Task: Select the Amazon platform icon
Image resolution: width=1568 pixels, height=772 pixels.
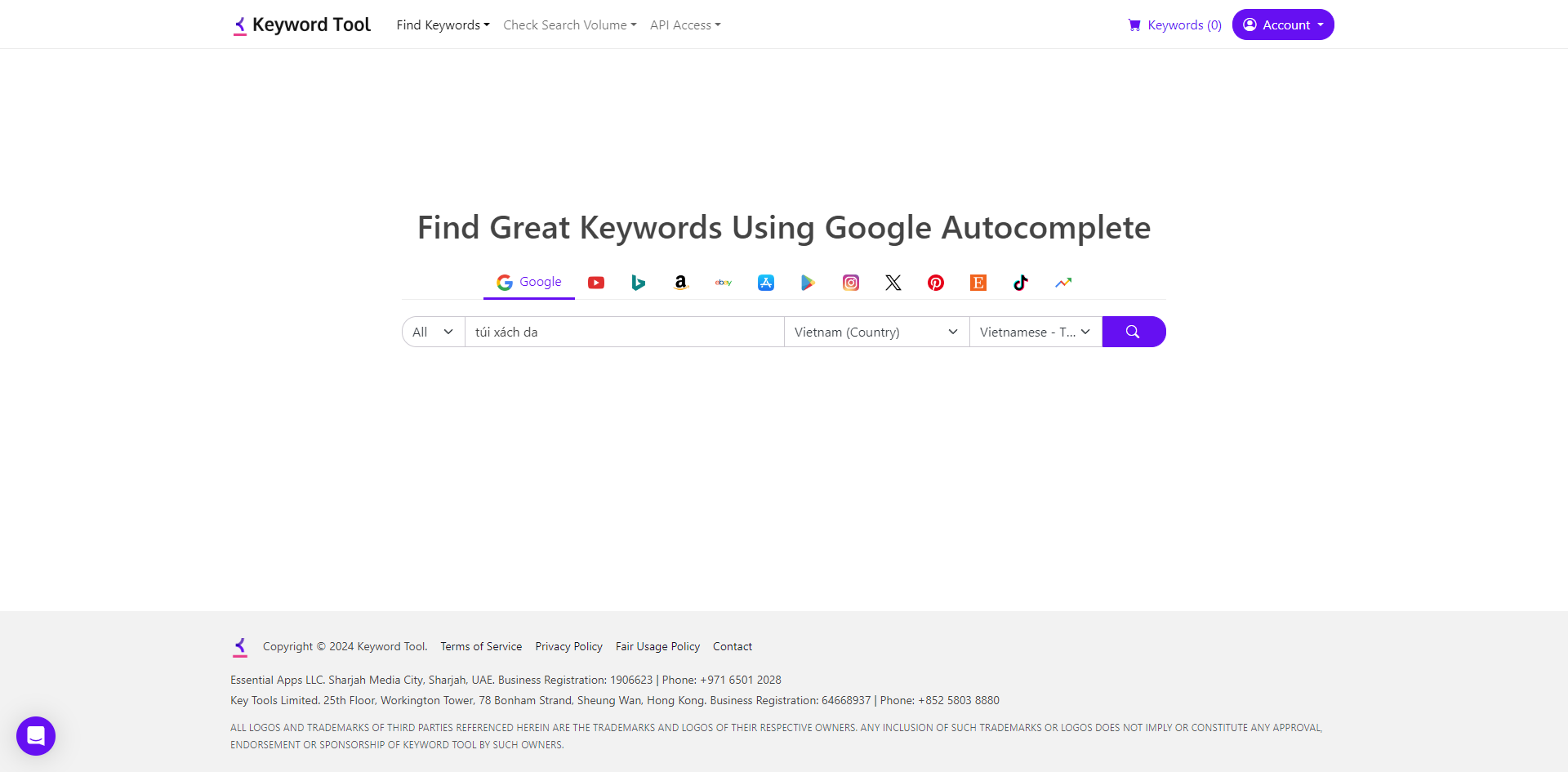Action: coord(681,283)
